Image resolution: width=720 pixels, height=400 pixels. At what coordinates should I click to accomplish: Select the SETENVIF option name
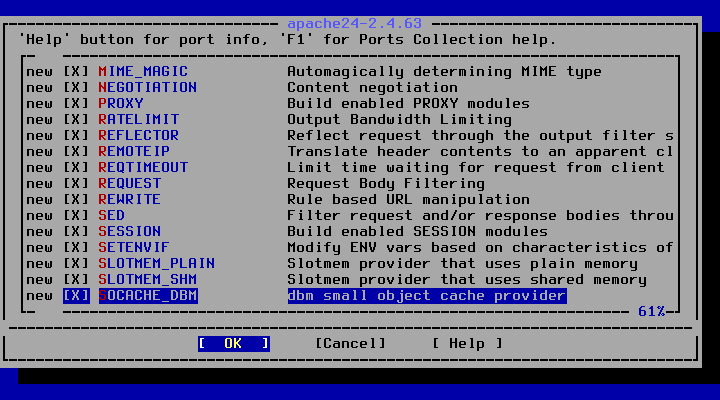tap(134, 248)
